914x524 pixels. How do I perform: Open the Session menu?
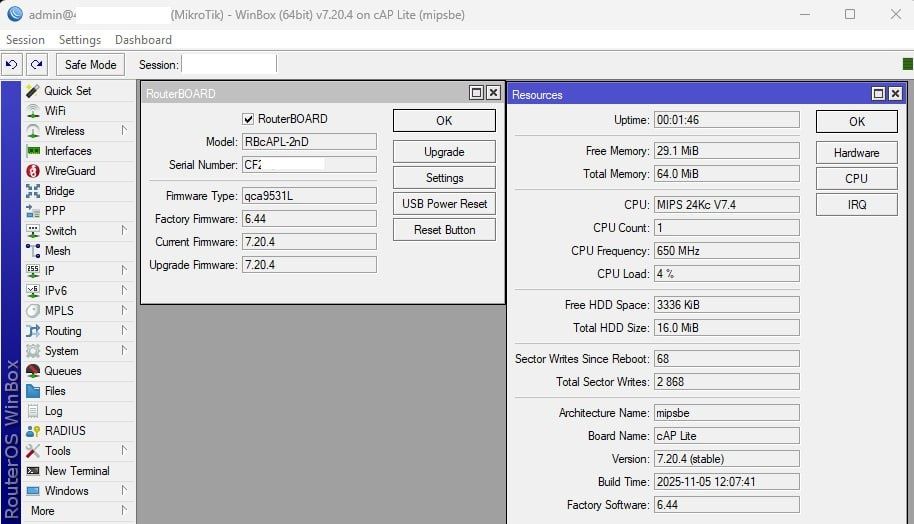point(25,40)
